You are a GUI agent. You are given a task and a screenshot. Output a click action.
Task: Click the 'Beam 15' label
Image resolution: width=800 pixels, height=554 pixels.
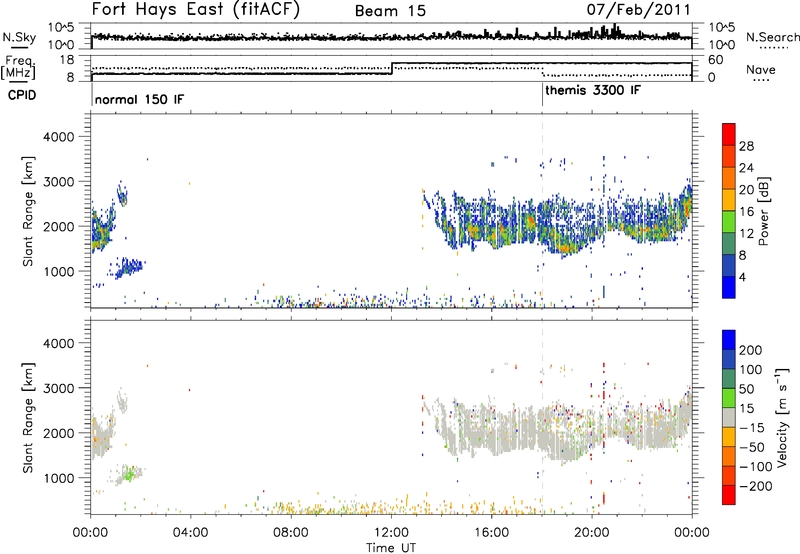[x=390, y=11]
